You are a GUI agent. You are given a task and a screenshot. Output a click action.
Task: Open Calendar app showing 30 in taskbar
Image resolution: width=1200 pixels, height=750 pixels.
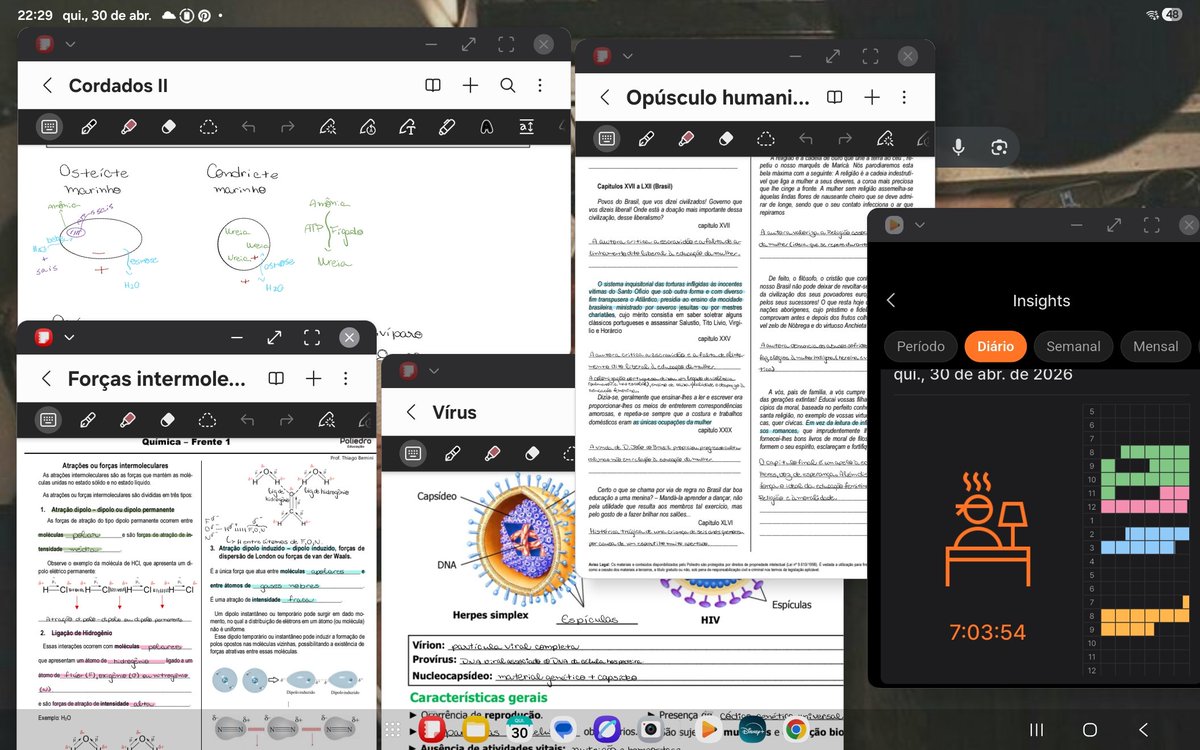tap(519, 731)
